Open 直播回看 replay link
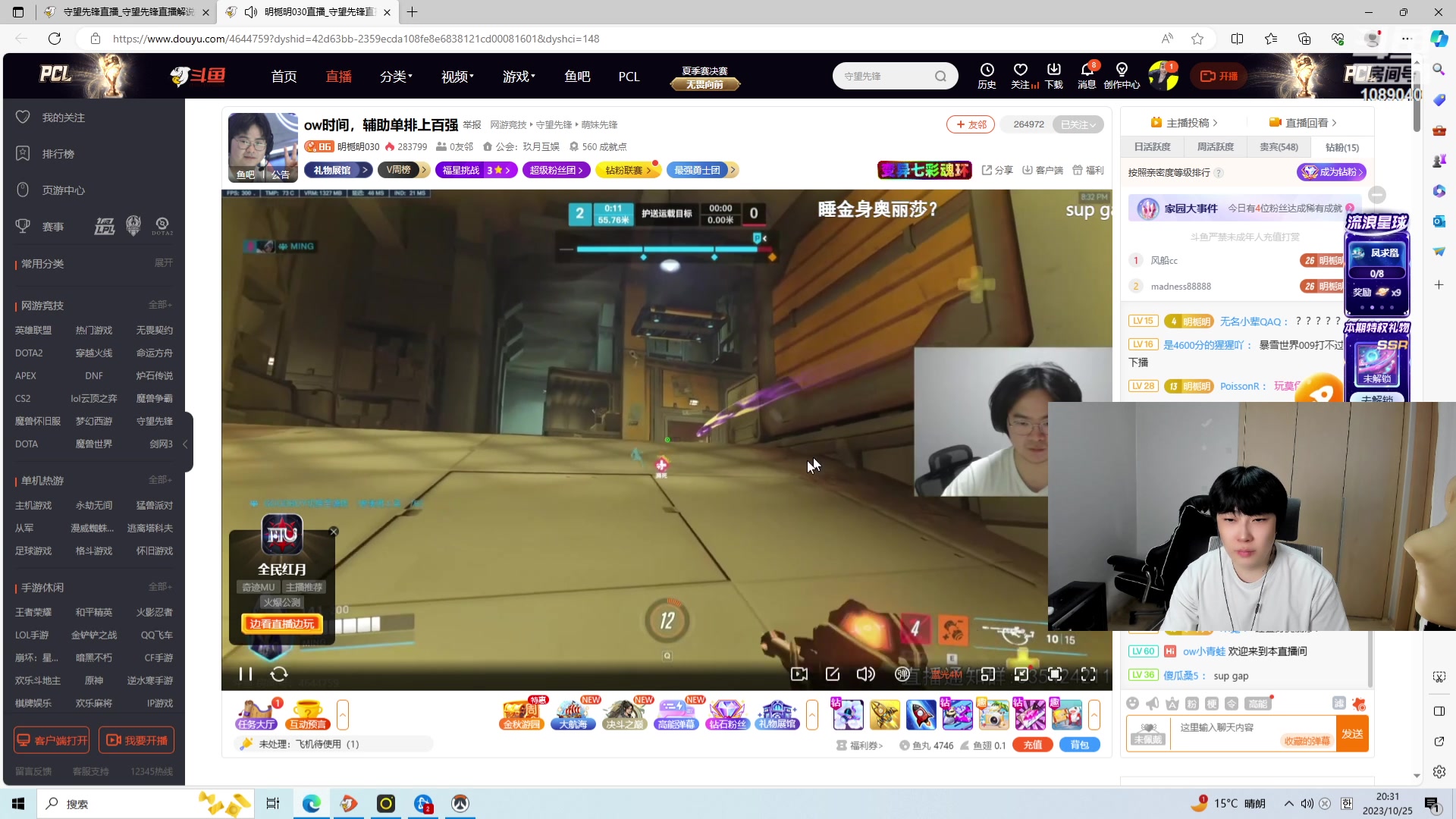This screenshot has height=819, width=1456. 1303,123
